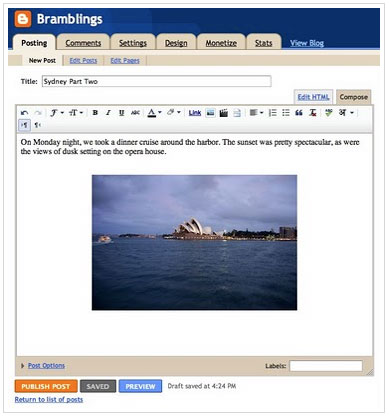The image size is (389, 418).
Task: Open the font family dropdown
Action: coord(57,113)
